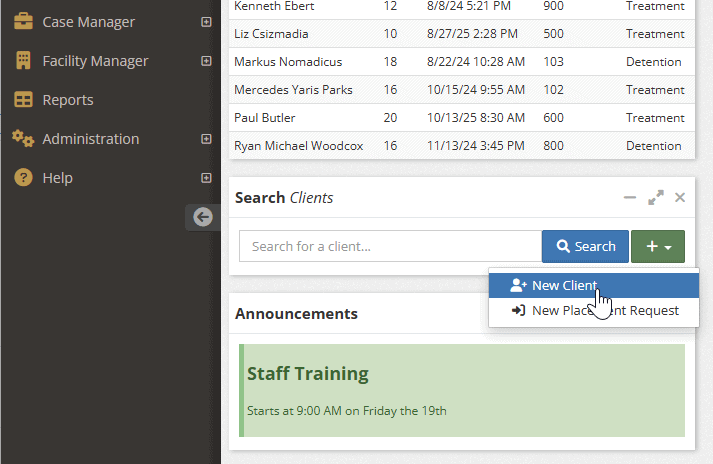Click the Administration gears icon
Screen dimensions: 713x464
23,139
